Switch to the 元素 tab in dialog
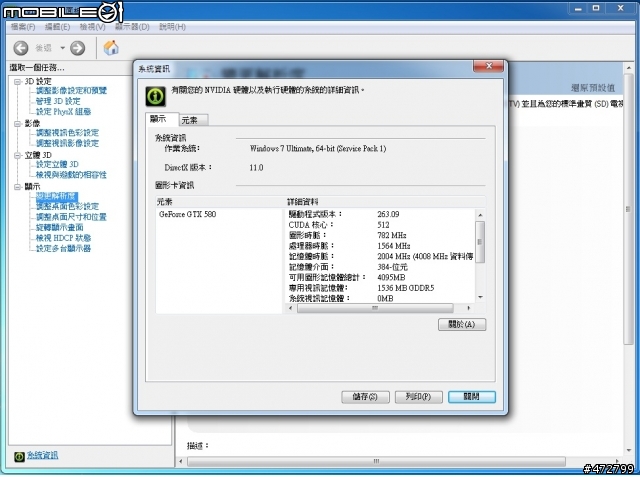 (193, 120)
